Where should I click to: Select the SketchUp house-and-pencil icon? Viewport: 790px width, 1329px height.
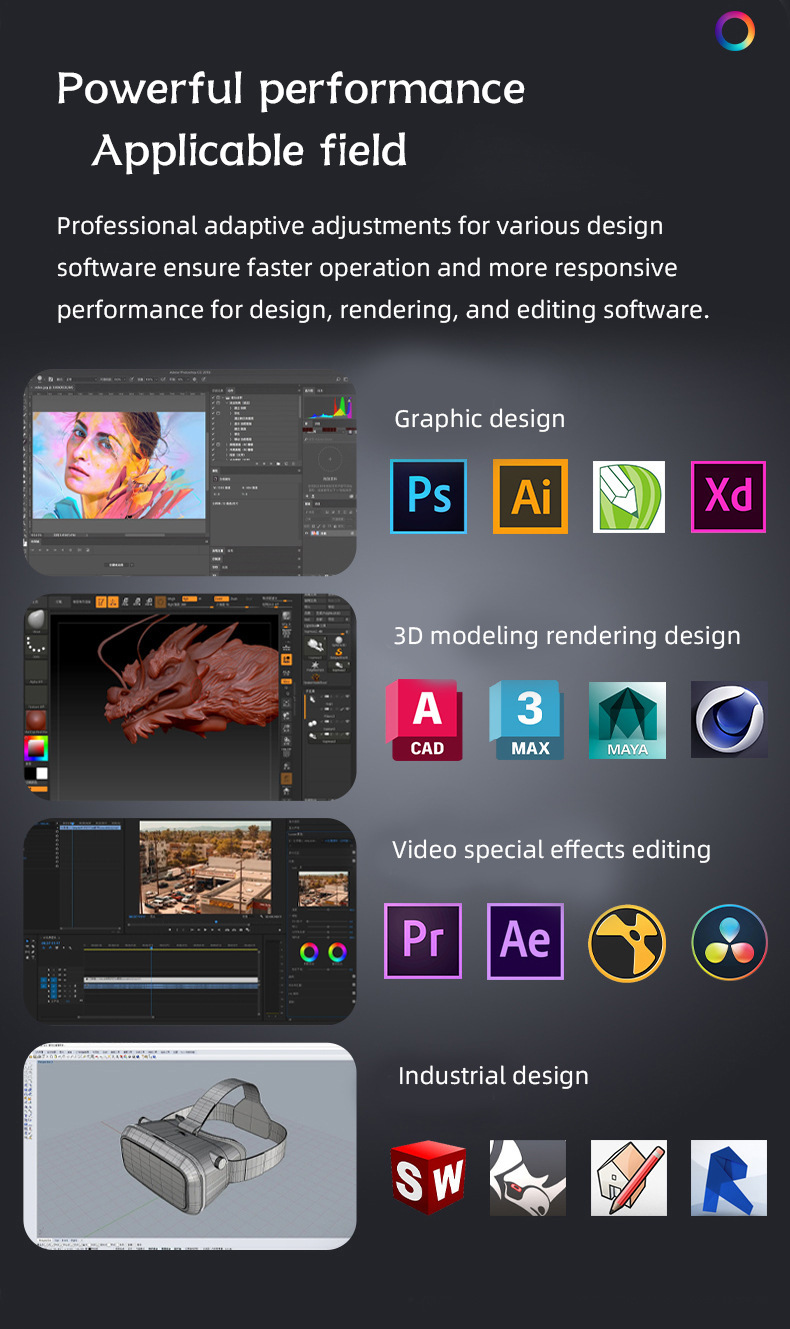(629, 1178)
